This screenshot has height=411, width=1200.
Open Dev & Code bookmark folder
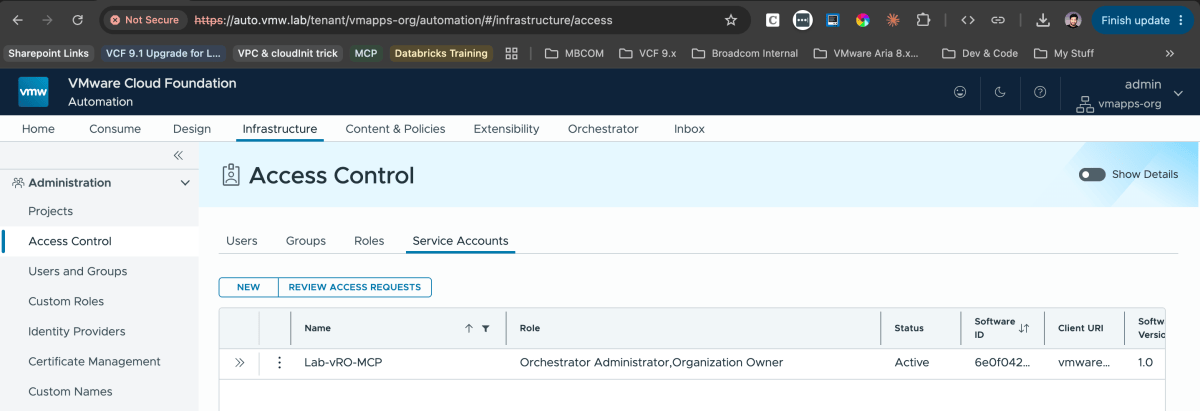[x=979, y=53]
